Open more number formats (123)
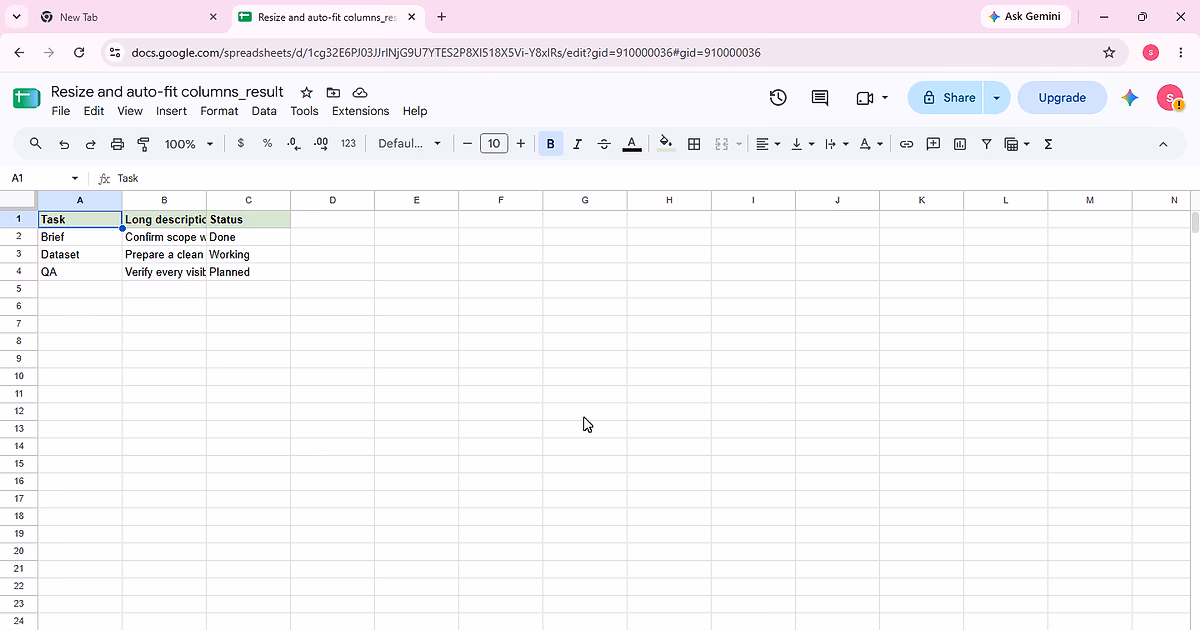This screenshot has height=630, width=1200. coord(348,144)
